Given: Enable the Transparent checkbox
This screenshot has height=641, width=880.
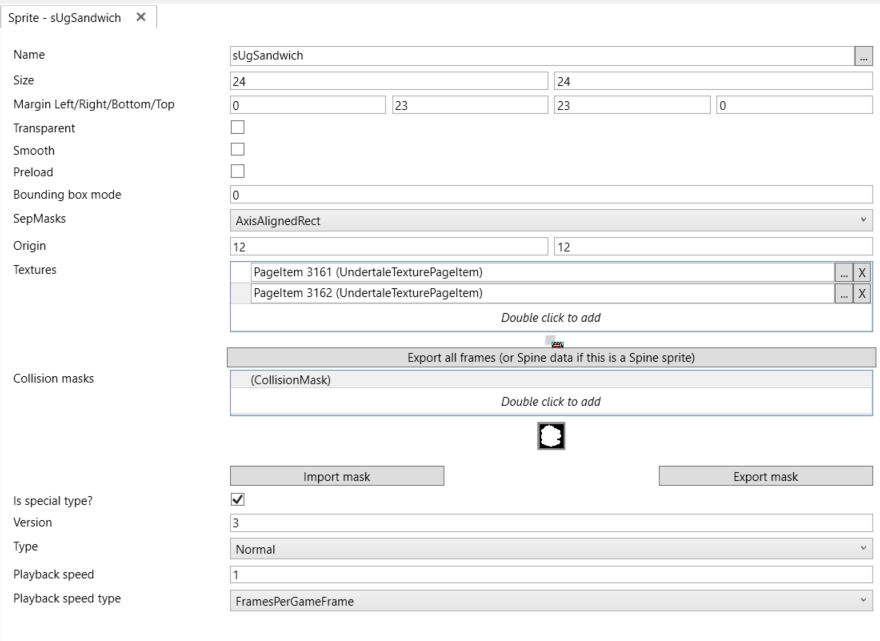Looking at the screenshot, I should [x=237, y=127].
